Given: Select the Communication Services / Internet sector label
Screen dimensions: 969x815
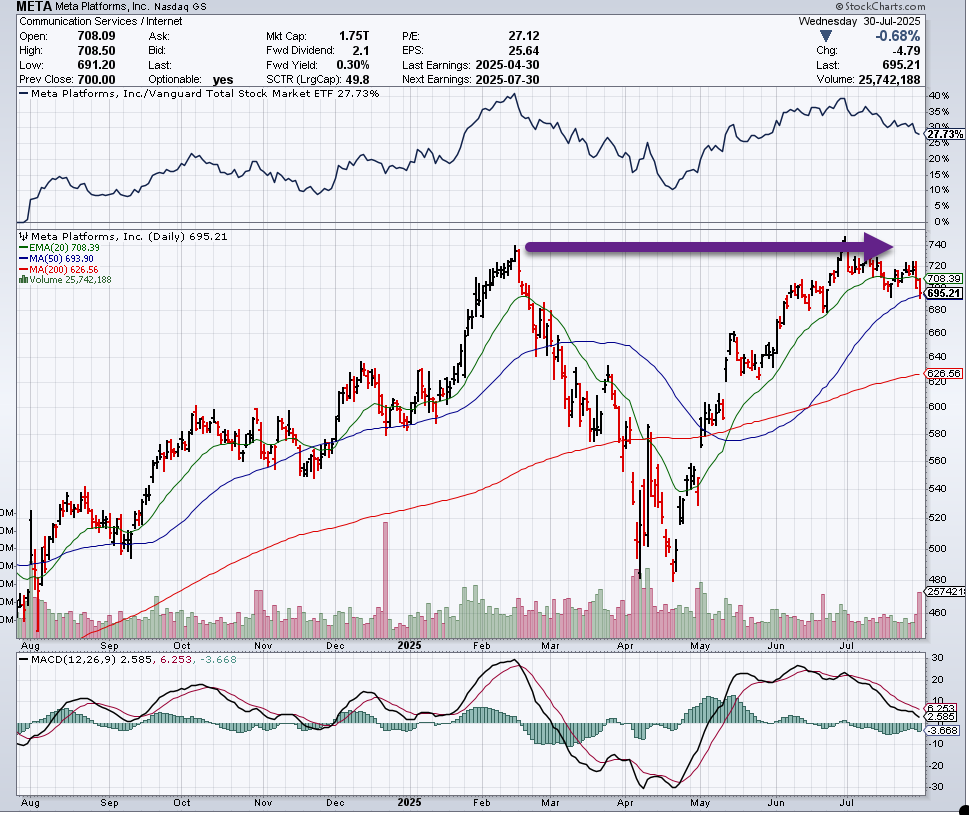Looking at the screenshot, I should tap(101, 21).
